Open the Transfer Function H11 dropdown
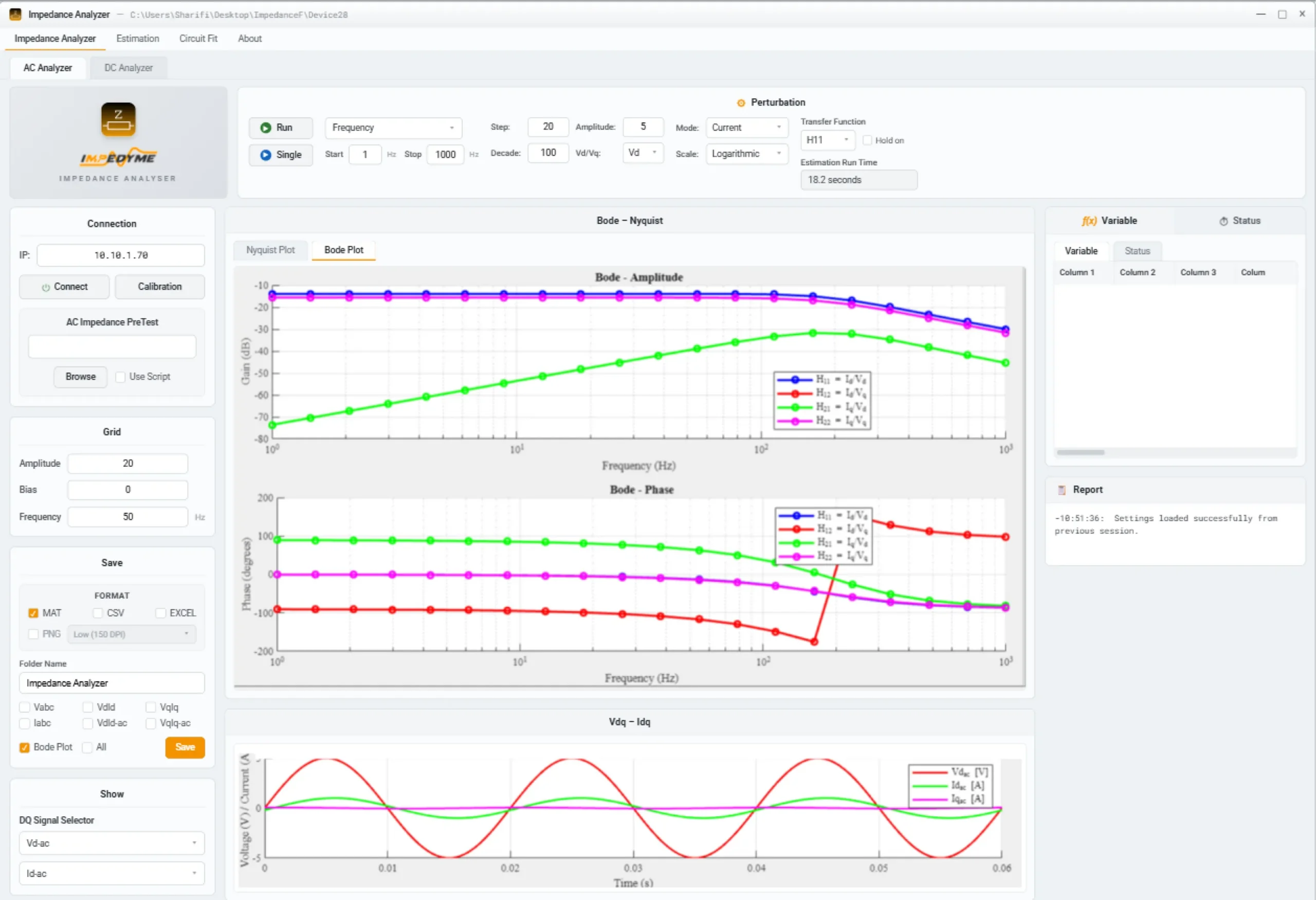 (827, 140)
